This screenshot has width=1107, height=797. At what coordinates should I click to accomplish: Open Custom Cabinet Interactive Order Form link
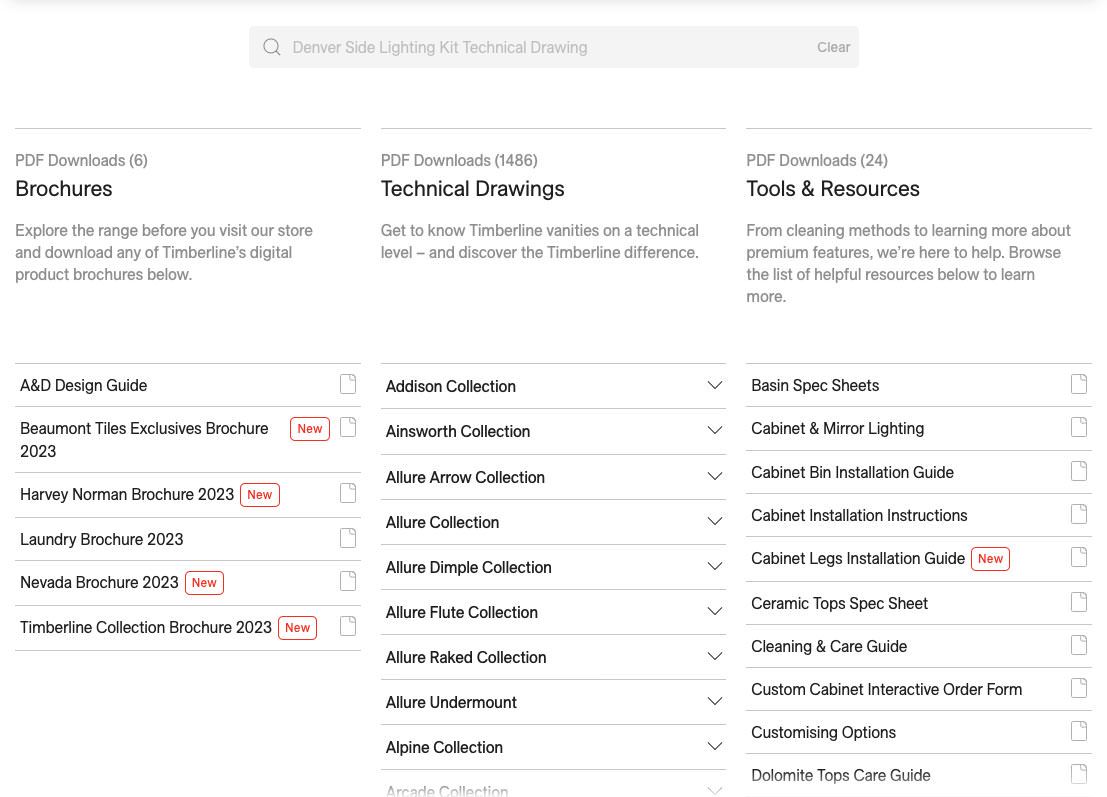[x=886, y=690]
